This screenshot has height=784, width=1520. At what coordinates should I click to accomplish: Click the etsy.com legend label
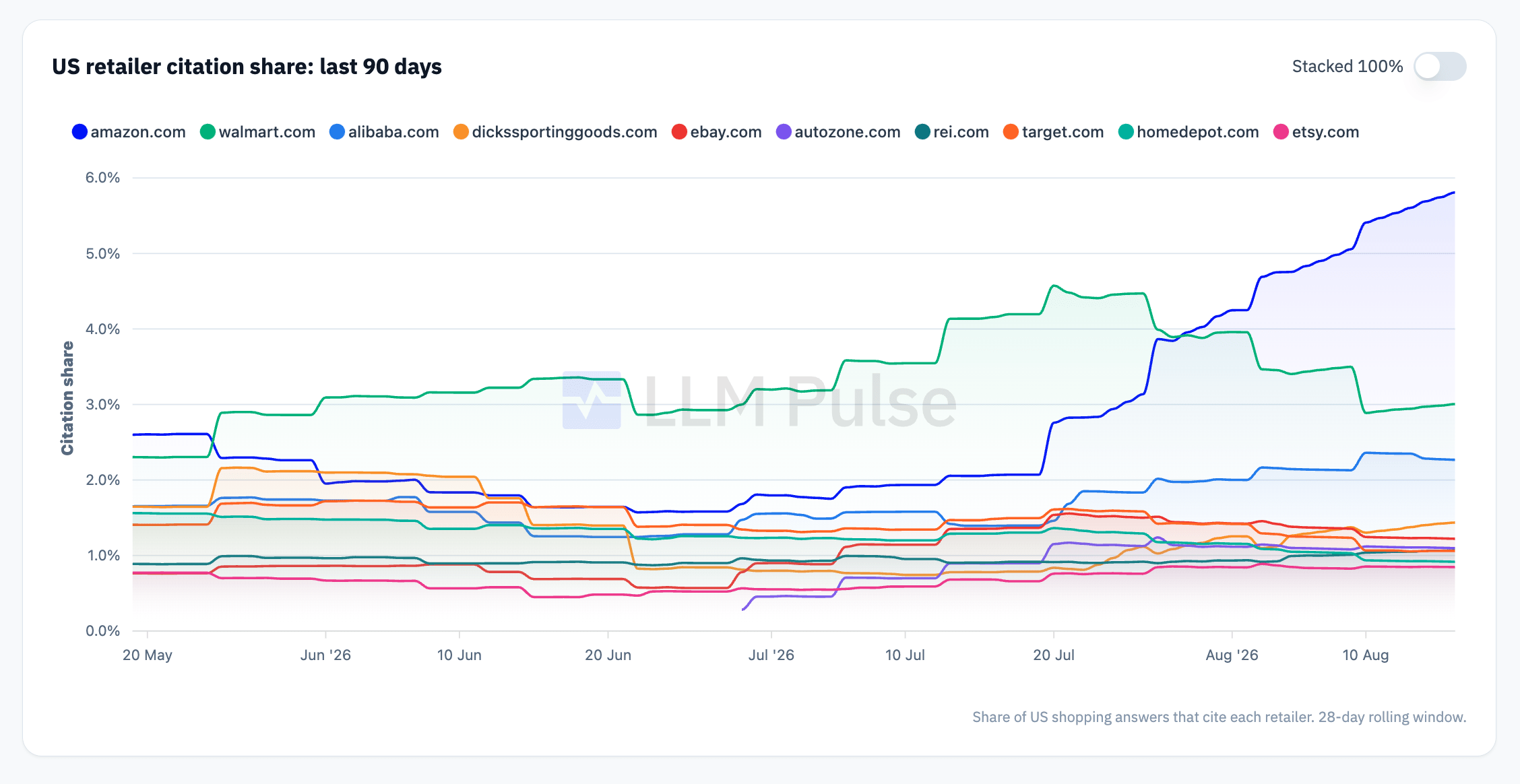(x=1325, y=132)
